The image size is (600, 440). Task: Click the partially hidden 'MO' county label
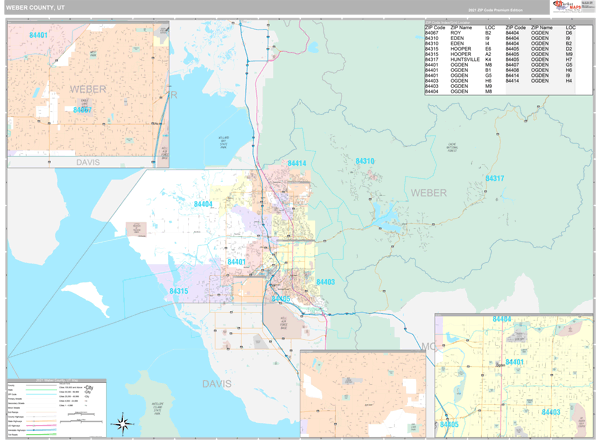(x=428, y=346)
